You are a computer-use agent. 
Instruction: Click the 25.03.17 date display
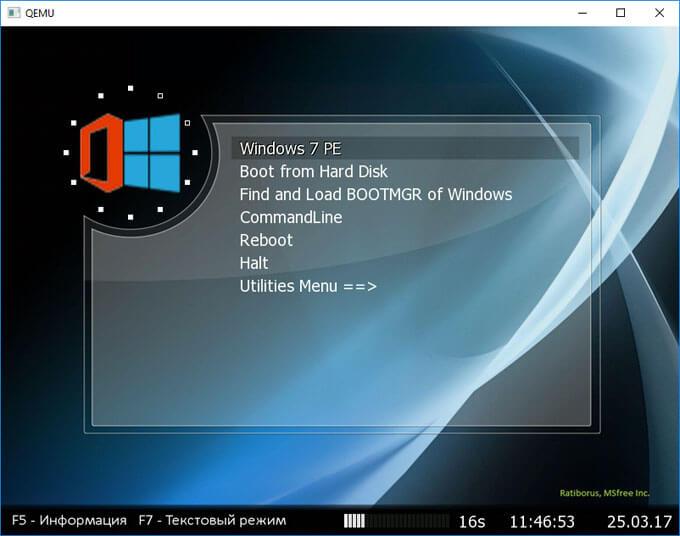pos(639,521)
